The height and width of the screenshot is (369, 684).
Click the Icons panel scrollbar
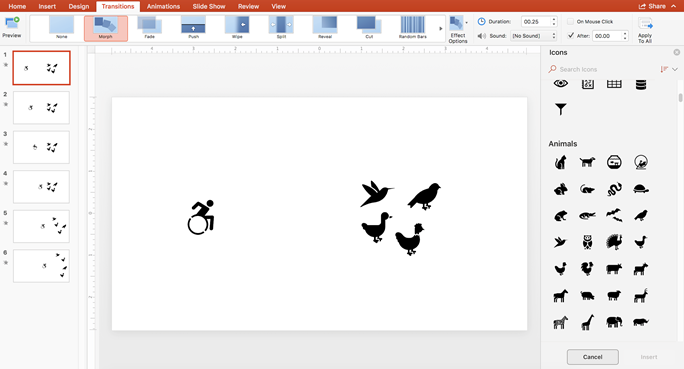680,97
